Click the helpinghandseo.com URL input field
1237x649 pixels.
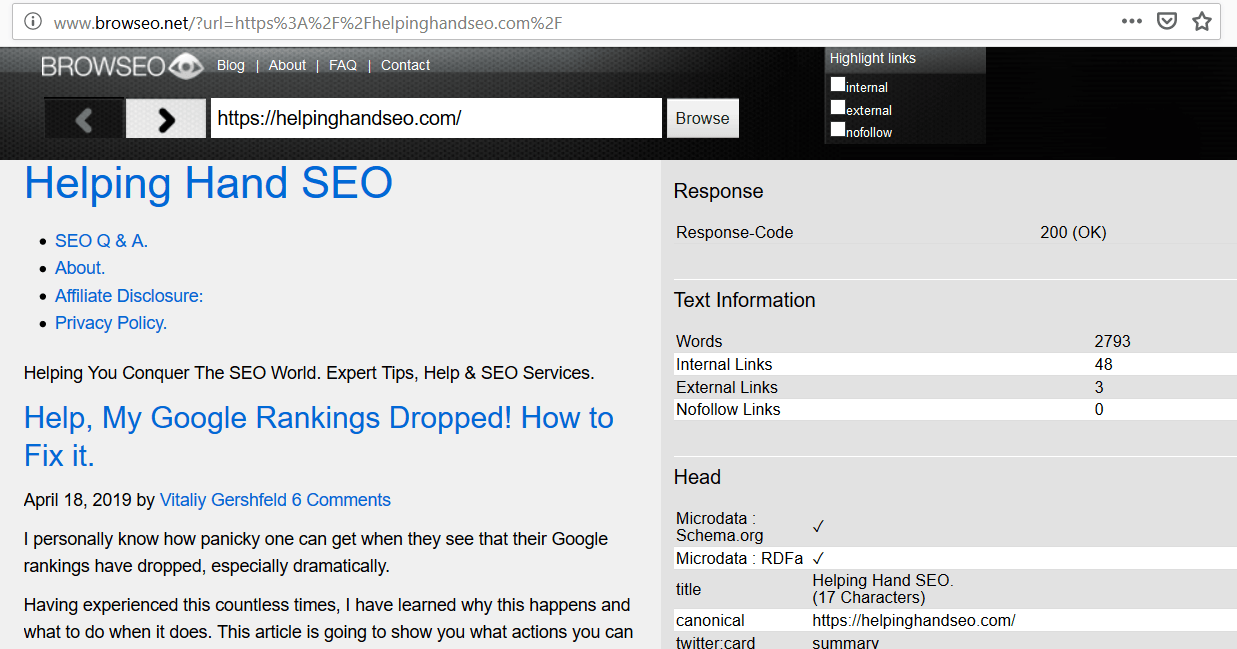pos(436,118)
